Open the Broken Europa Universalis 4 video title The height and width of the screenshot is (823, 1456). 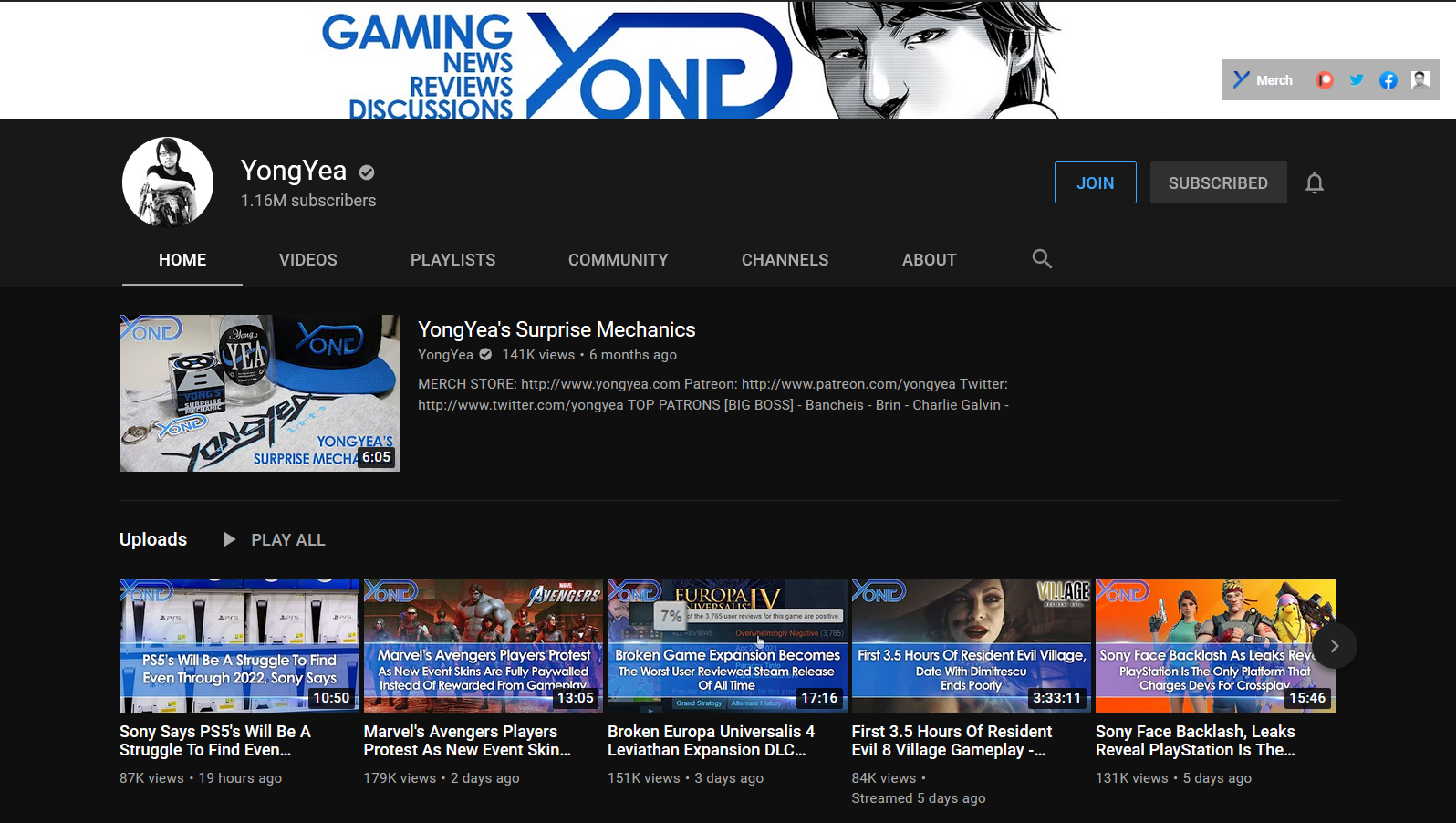[712, 741]
